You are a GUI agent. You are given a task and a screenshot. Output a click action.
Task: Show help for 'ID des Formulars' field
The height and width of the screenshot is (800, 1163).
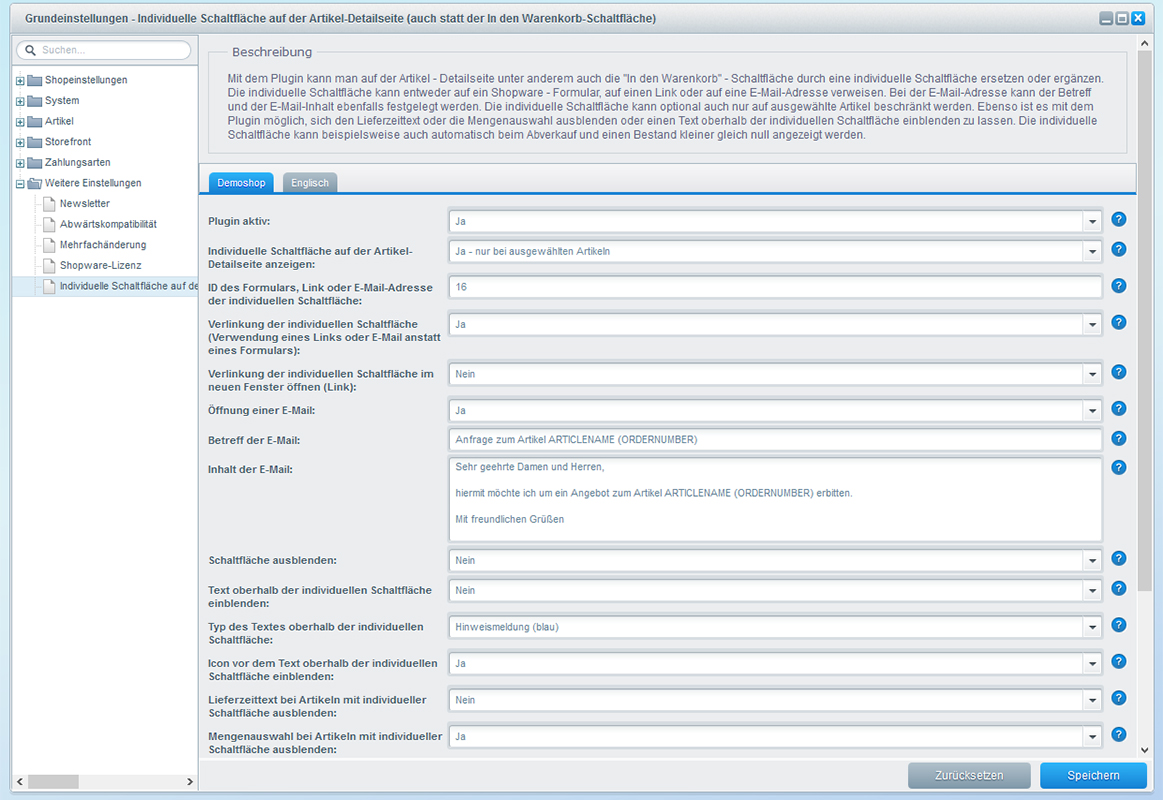pos(1118,286)
